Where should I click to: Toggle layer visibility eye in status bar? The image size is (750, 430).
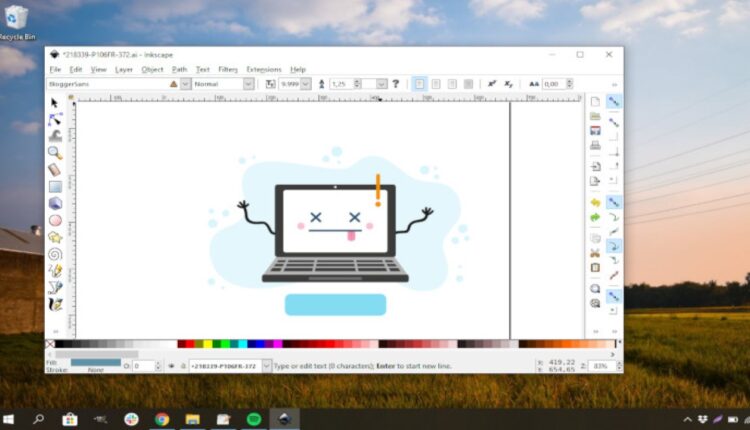(172, 366)
